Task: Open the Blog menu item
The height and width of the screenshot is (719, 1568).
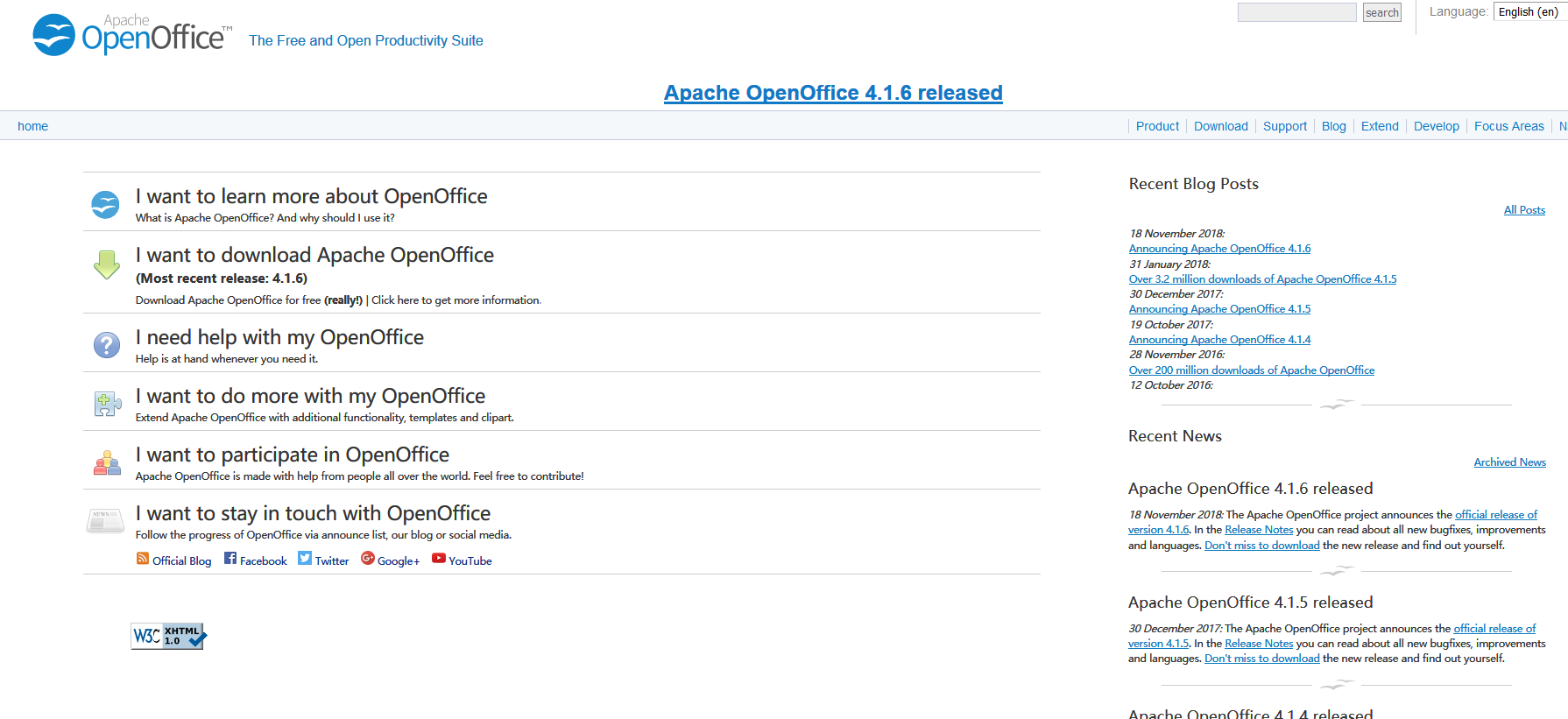Action: (1333, 126)
